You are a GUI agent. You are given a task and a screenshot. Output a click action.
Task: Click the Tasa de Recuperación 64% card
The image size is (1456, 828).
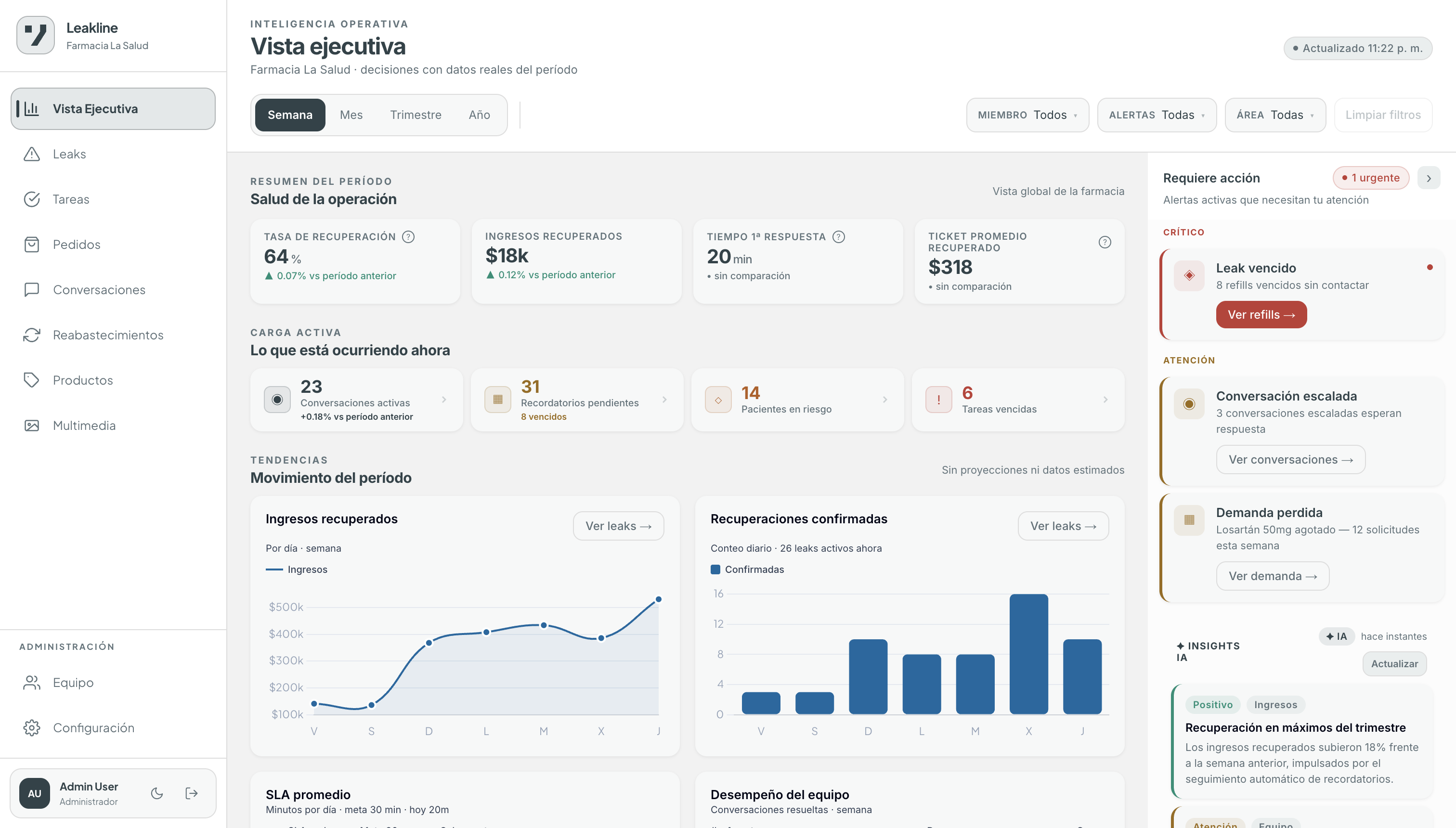[x=355, y=261]
